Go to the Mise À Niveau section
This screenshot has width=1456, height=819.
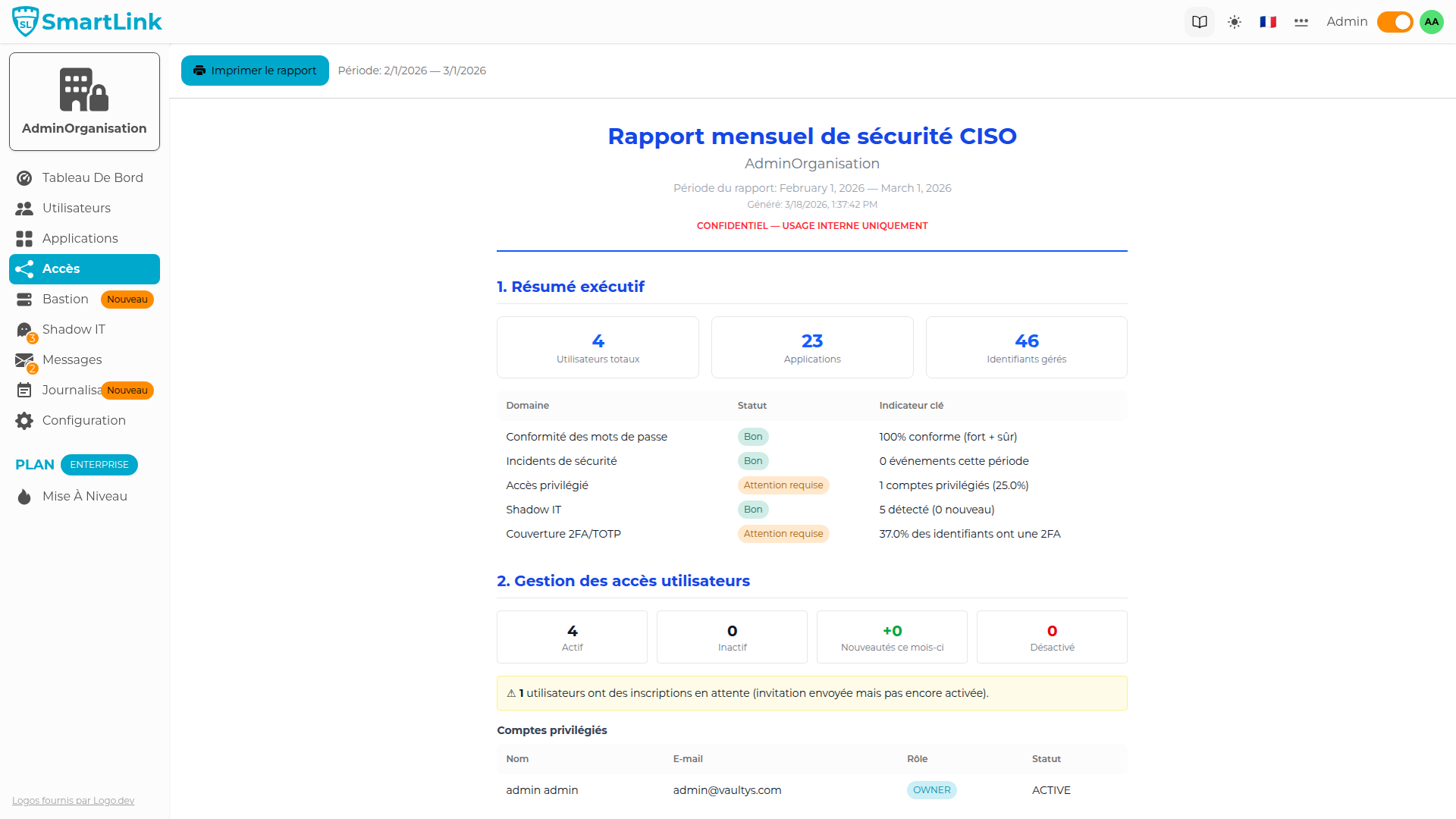[x=84, y=496]
